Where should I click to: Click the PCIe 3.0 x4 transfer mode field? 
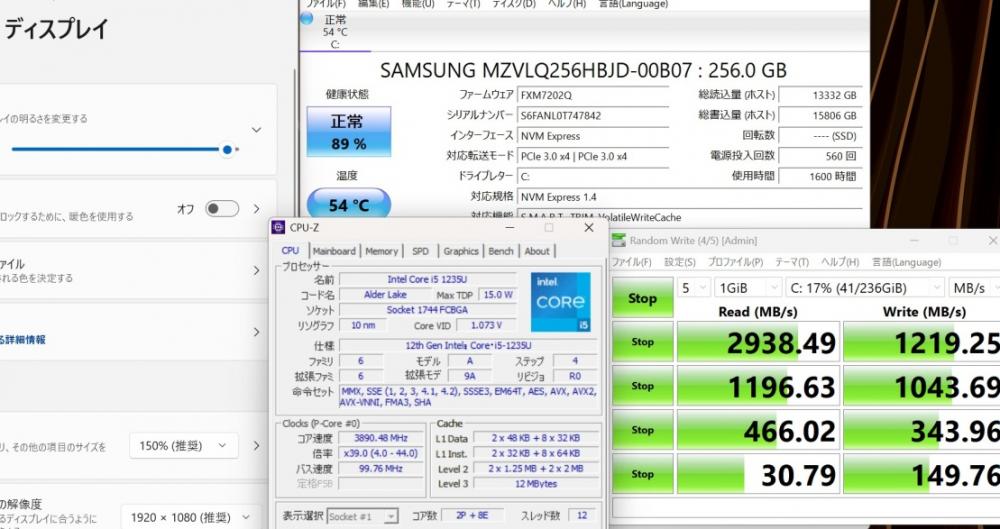592,156
